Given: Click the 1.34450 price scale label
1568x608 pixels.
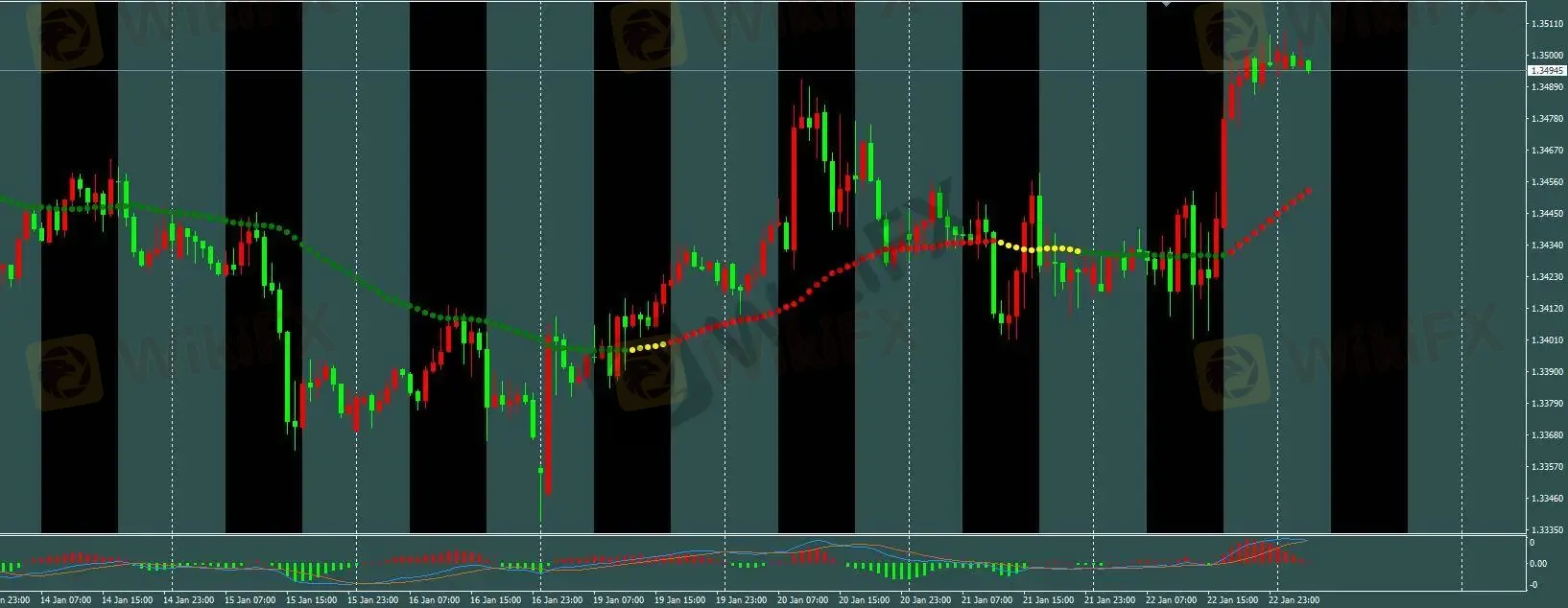Looking at the screenshot, I should (x=1546, y=214).
